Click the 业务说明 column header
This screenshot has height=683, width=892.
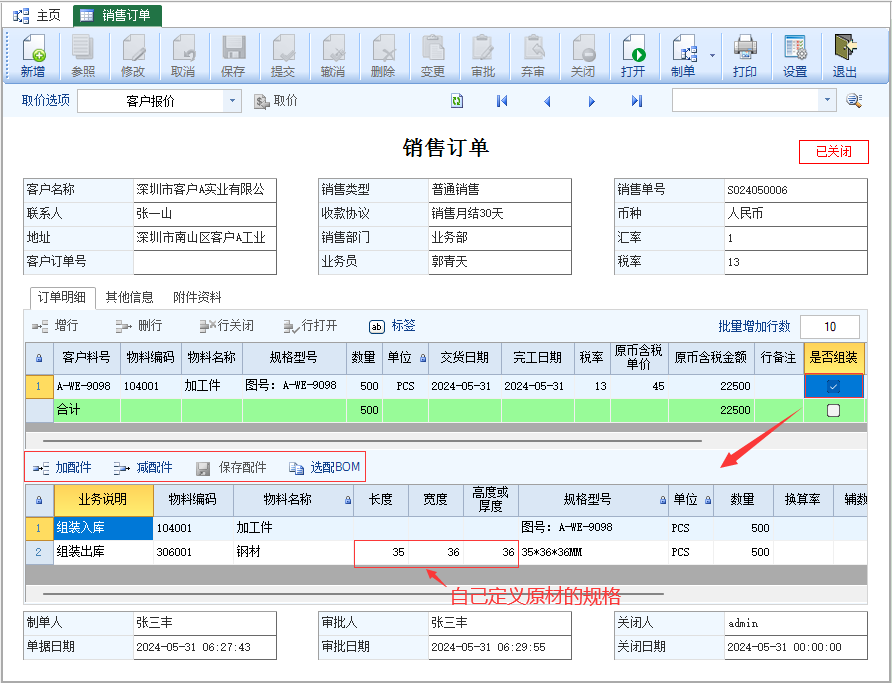(x=104, y=499)
